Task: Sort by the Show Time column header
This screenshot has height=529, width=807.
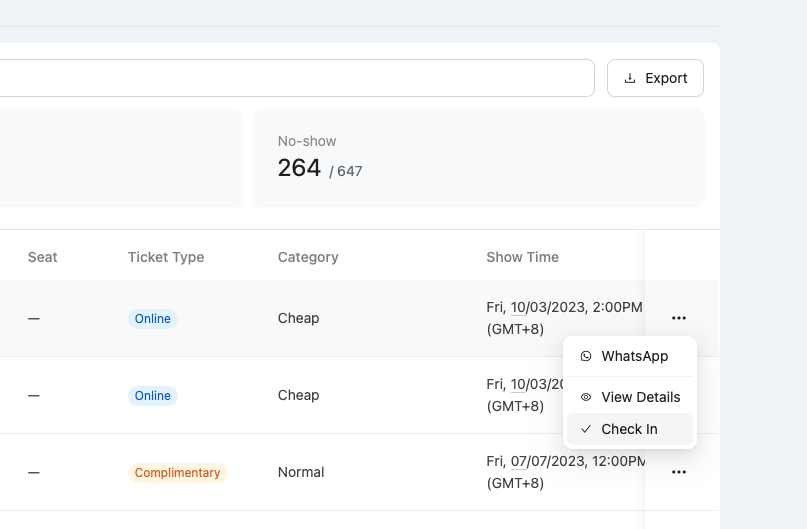Action: [522, 257]
